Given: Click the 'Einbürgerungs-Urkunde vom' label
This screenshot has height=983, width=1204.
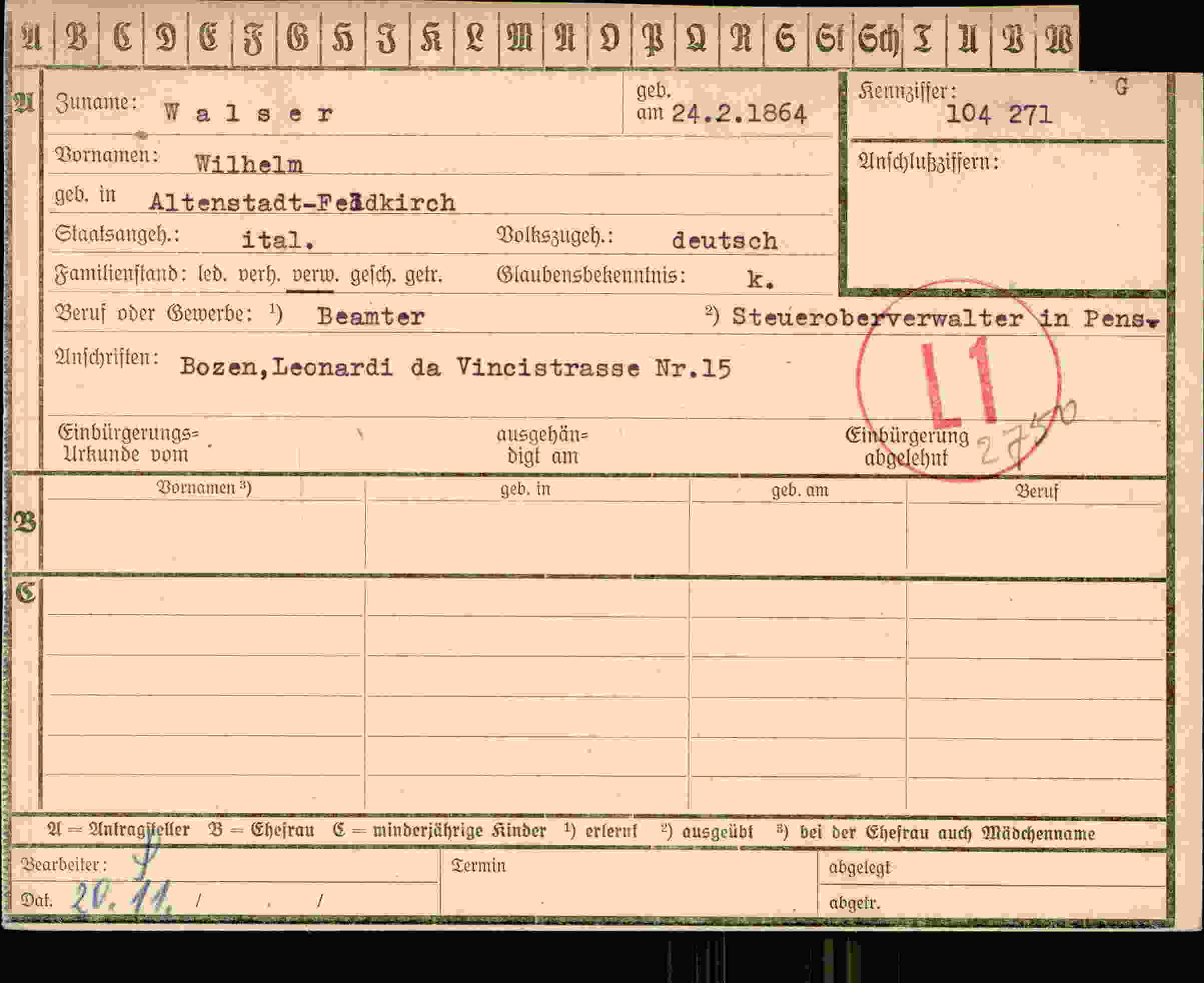Looking at the screenshot, I should pos(129,443).
